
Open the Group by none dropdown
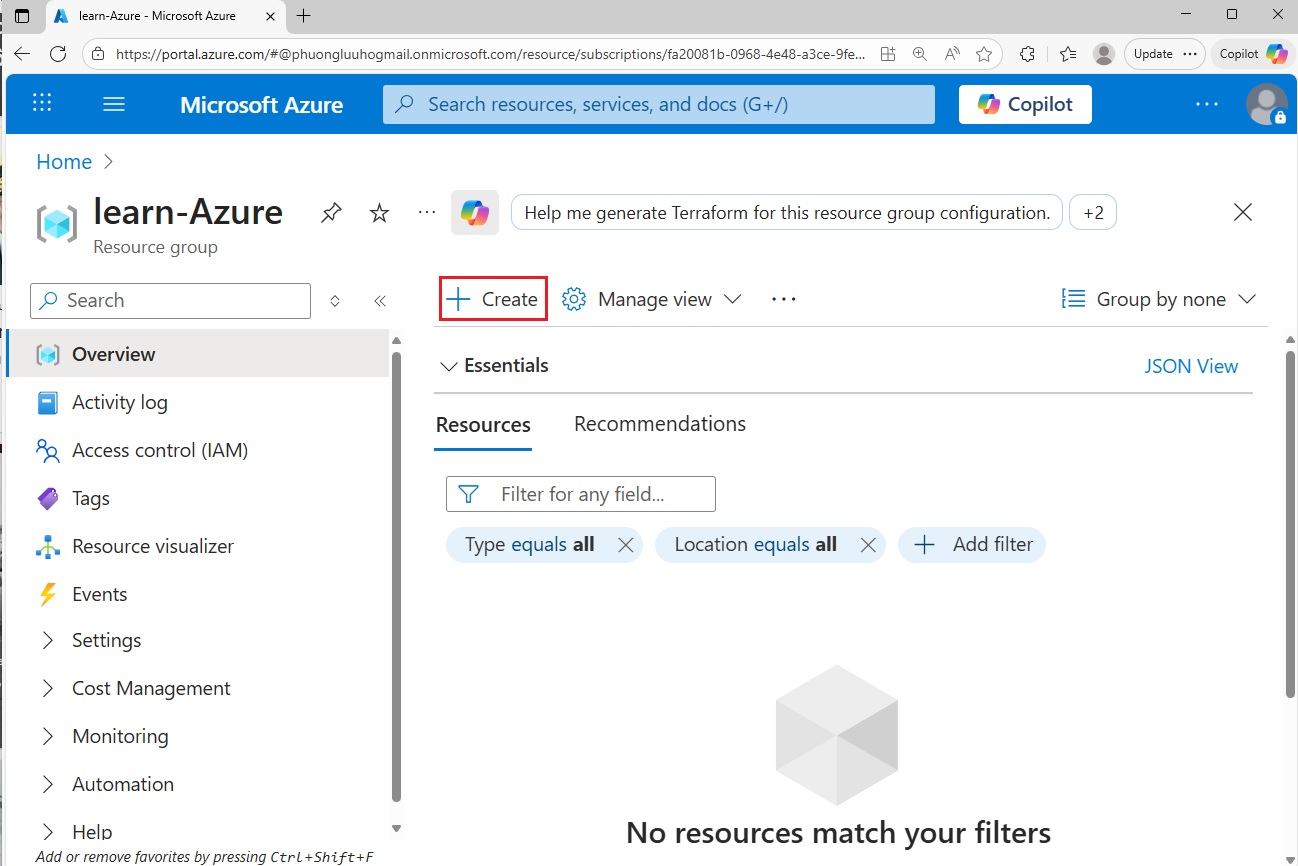click(1159, 299)
